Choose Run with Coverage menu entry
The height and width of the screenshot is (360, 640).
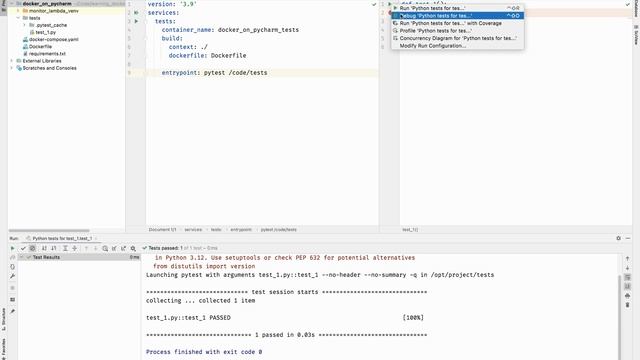point(458,23)
